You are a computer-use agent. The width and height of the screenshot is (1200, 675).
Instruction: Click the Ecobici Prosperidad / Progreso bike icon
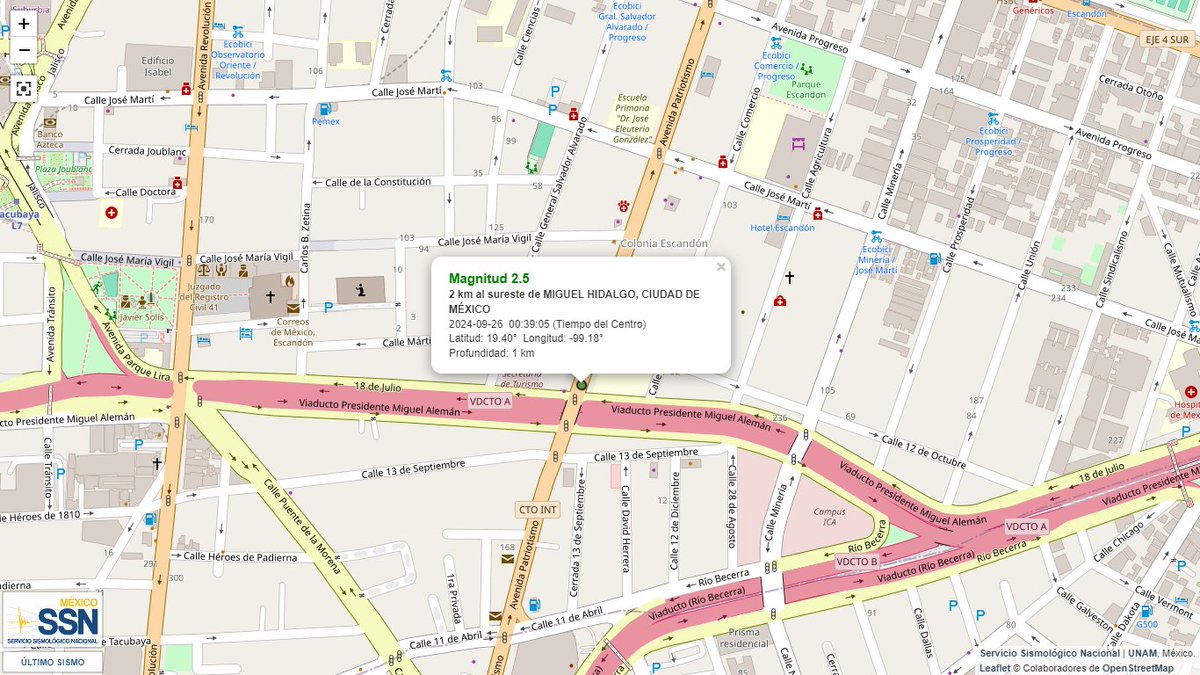pos(993,118)
